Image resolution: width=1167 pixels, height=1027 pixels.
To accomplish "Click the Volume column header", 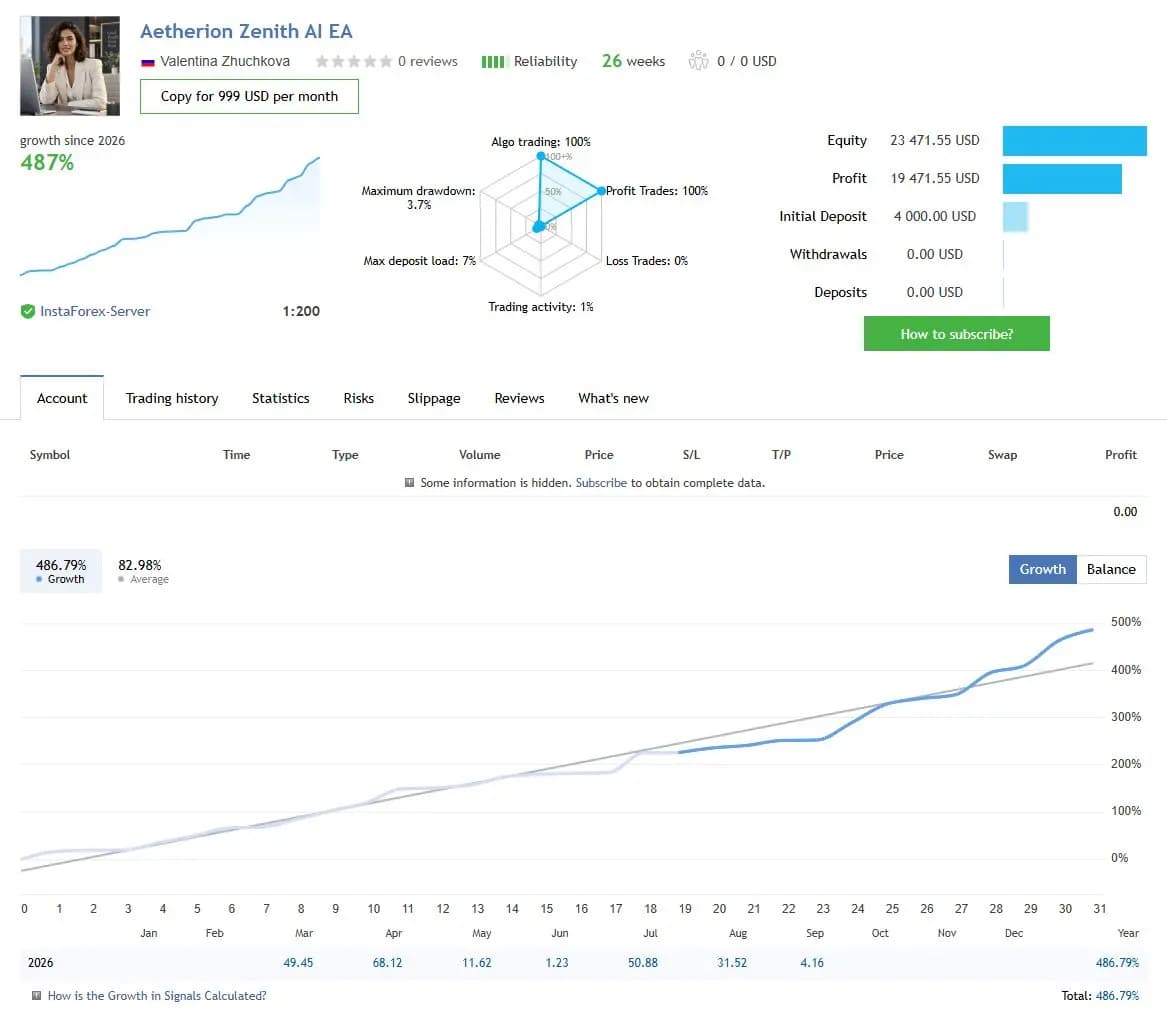I will 480,455.
